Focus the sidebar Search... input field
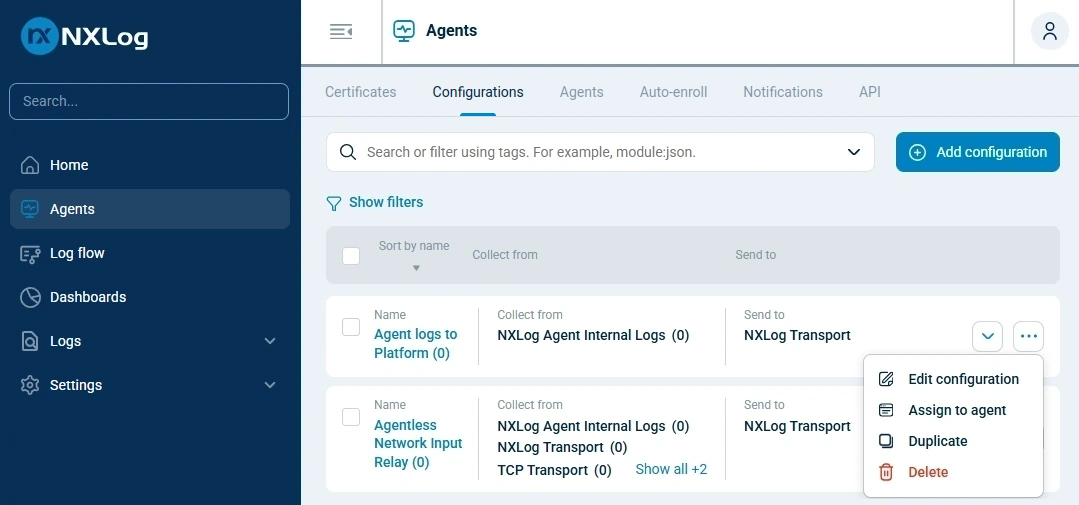The height and width of the screenshot is (505, 1079). pos(149,101)
